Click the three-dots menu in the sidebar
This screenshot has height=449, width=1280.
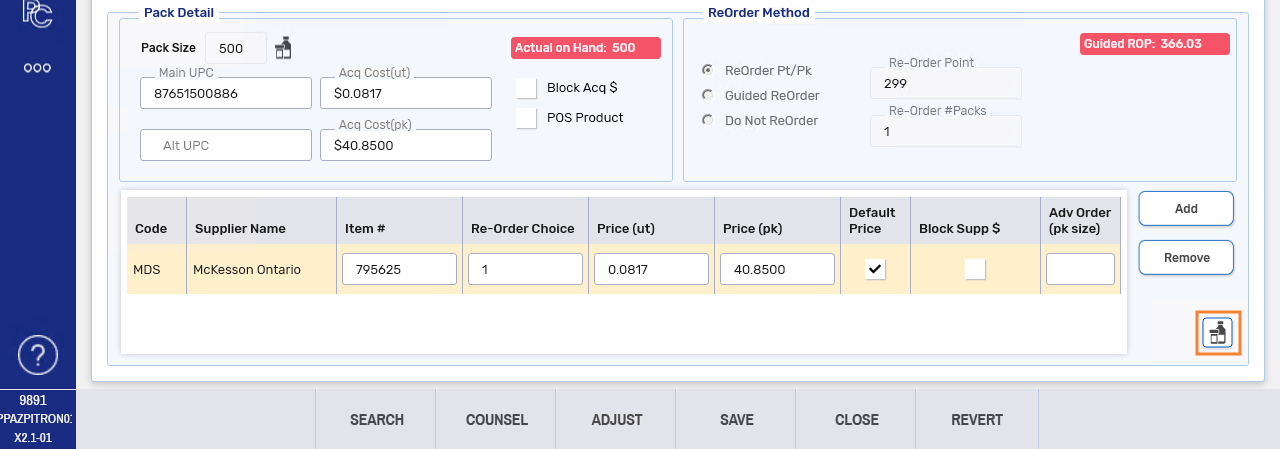click(38, 68)
